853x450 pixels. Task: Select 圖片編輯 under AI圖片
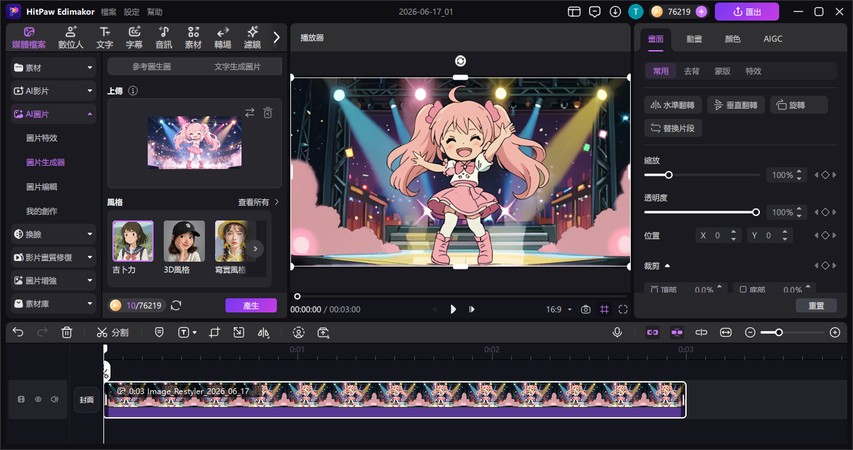(x=42, y=187)
